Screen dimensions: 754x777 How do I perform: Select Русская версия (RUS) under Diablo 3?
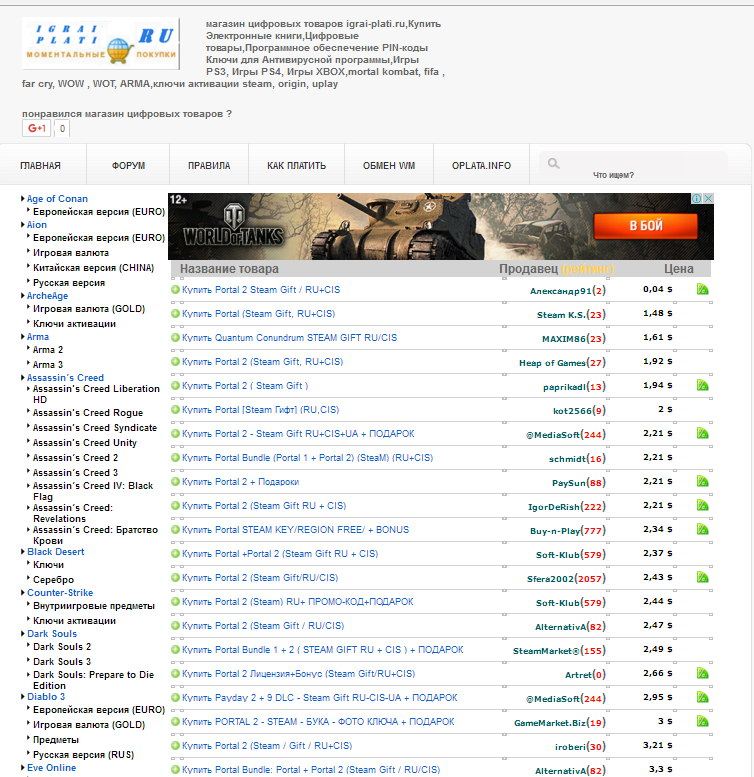[83, 755]
